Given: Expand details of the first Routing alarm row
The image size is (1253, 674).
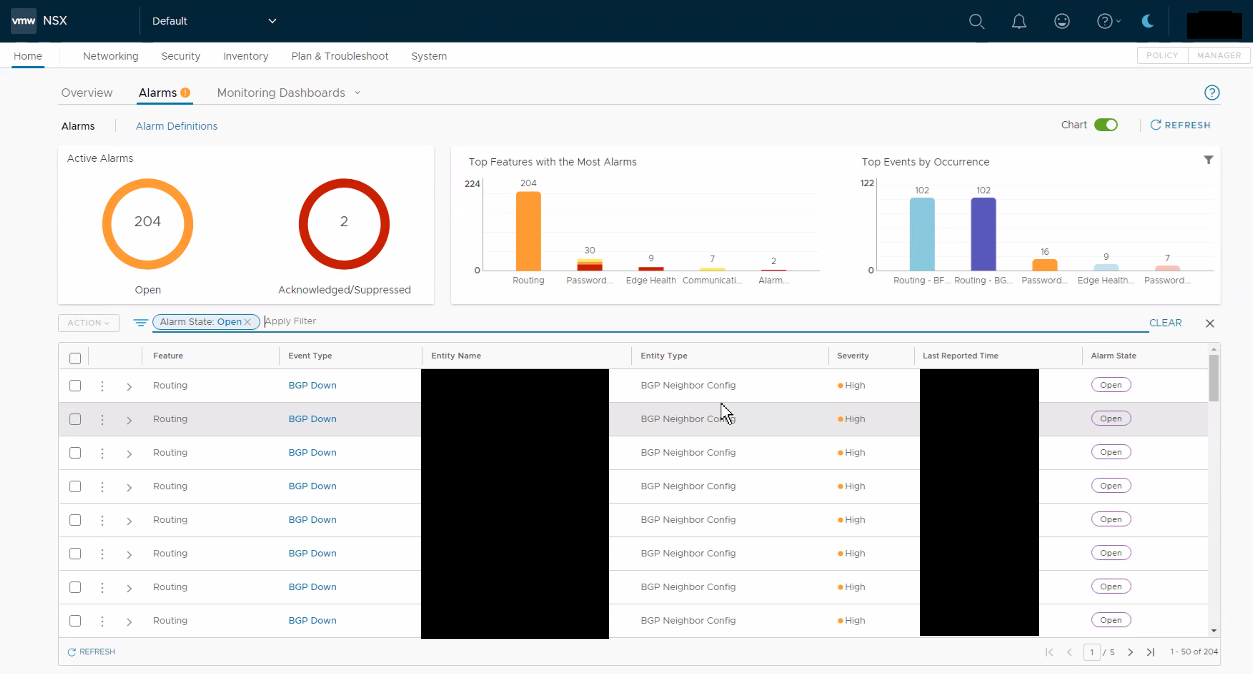Looking at the screenshot, I should point(129,386).
